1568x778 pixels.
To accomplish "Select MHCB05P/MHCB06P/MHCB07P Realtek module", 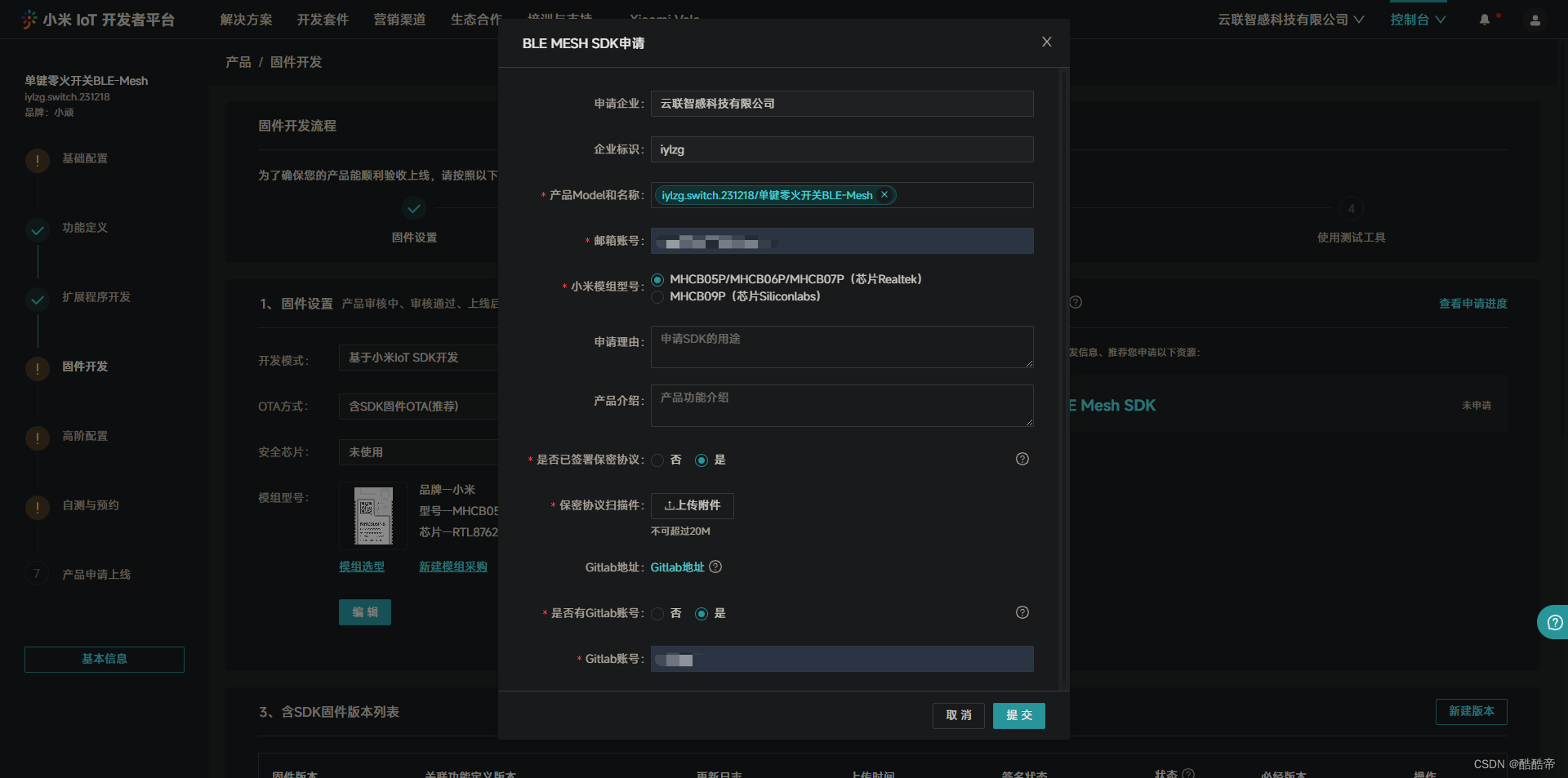I will tap(657, 279).
